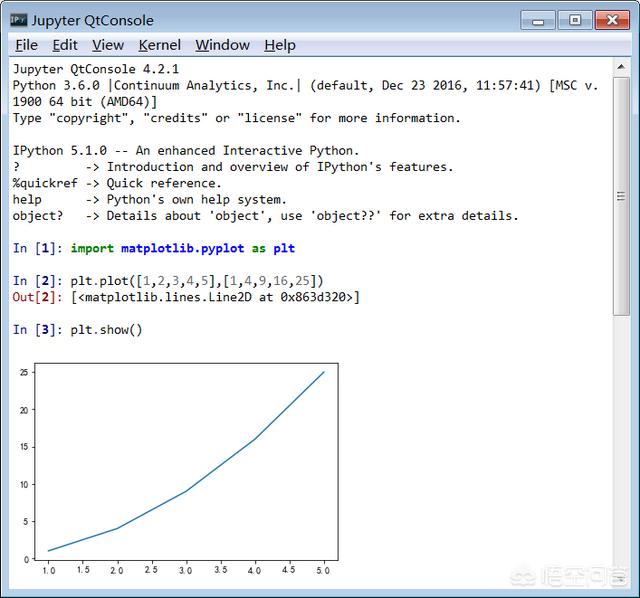The height and width of the screenshot is (598, 640).
Task: Click the import matplotlib.pyplot input line
Action: coord(182,248)
